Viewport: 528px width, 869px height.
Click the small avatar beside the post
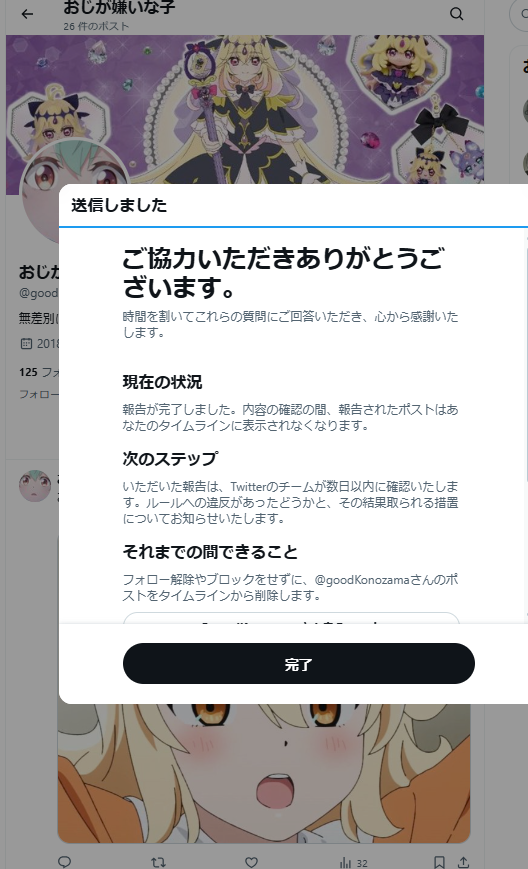coord(35,486)
